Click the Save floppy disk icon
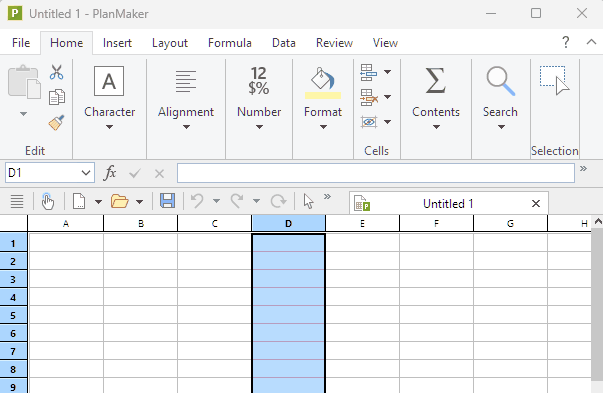 [167, 201]
